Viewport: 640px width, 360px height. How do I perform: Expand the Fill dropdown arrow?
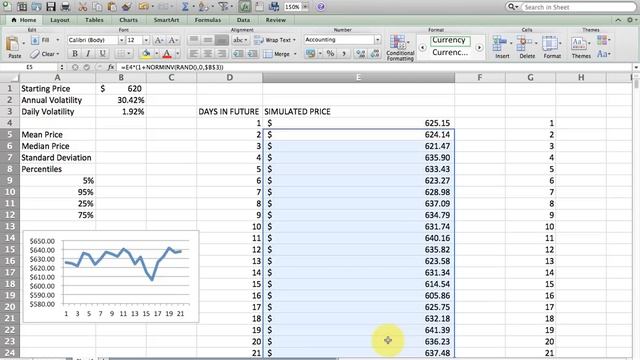[x=58, y=40]
